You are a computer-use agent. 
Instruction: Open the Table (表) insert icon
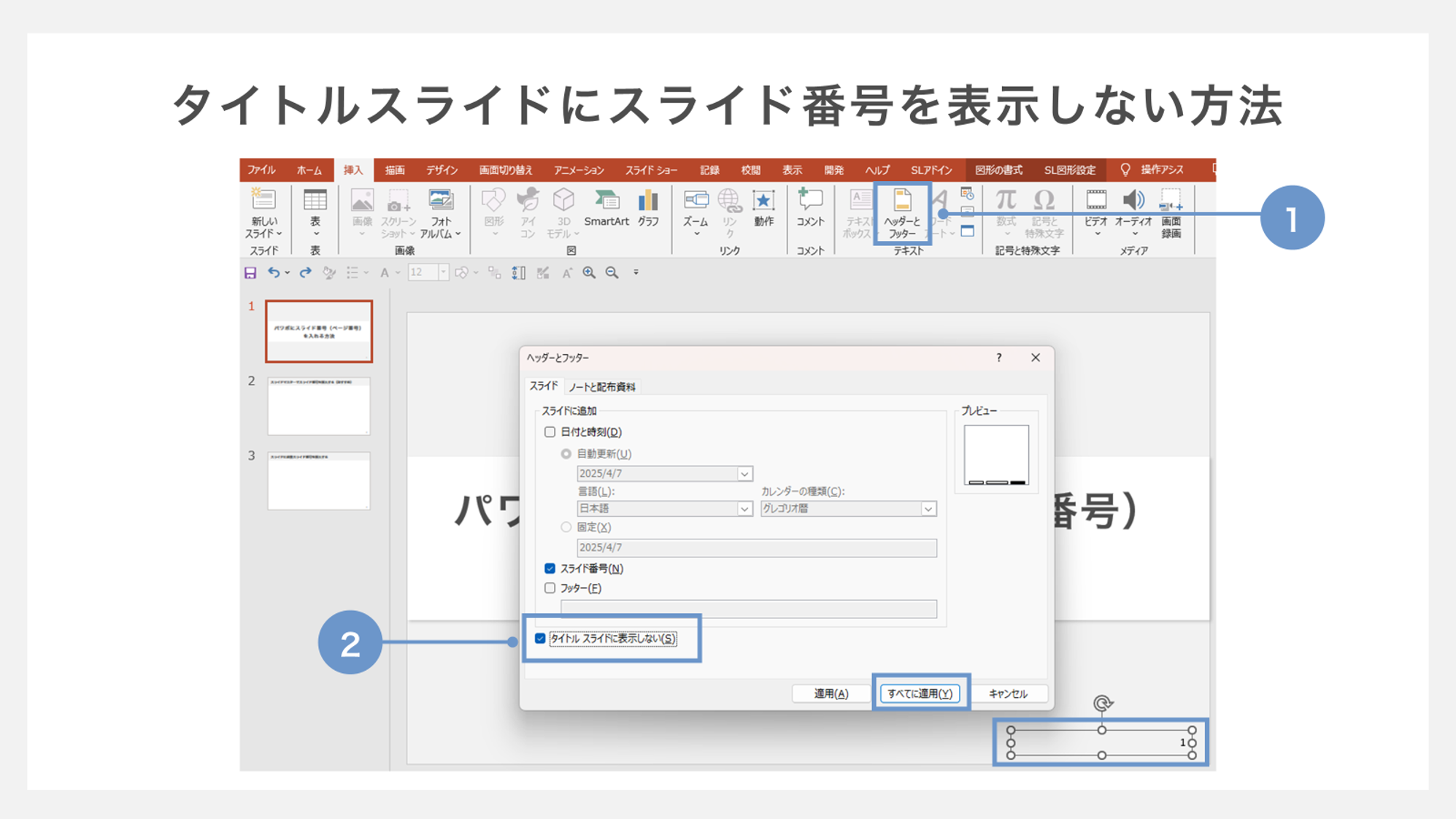(x=315, y=200)
